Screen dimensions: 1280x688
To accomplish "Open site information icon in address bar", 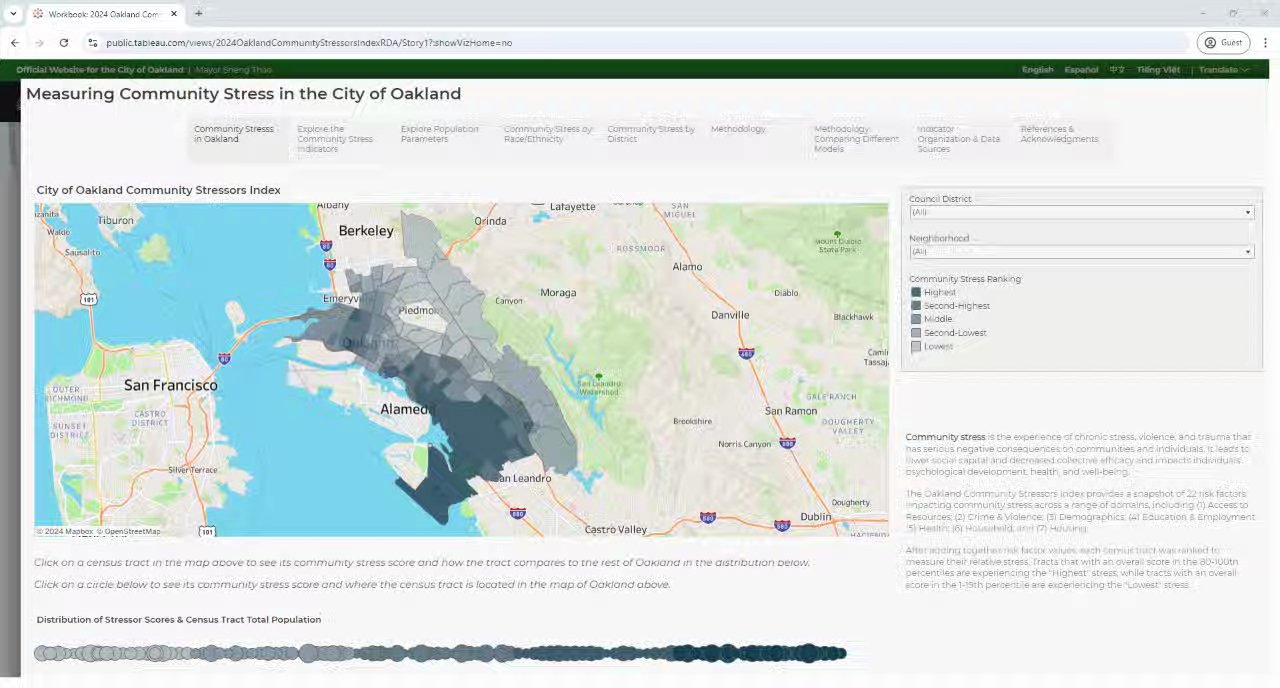I will 92,43.
